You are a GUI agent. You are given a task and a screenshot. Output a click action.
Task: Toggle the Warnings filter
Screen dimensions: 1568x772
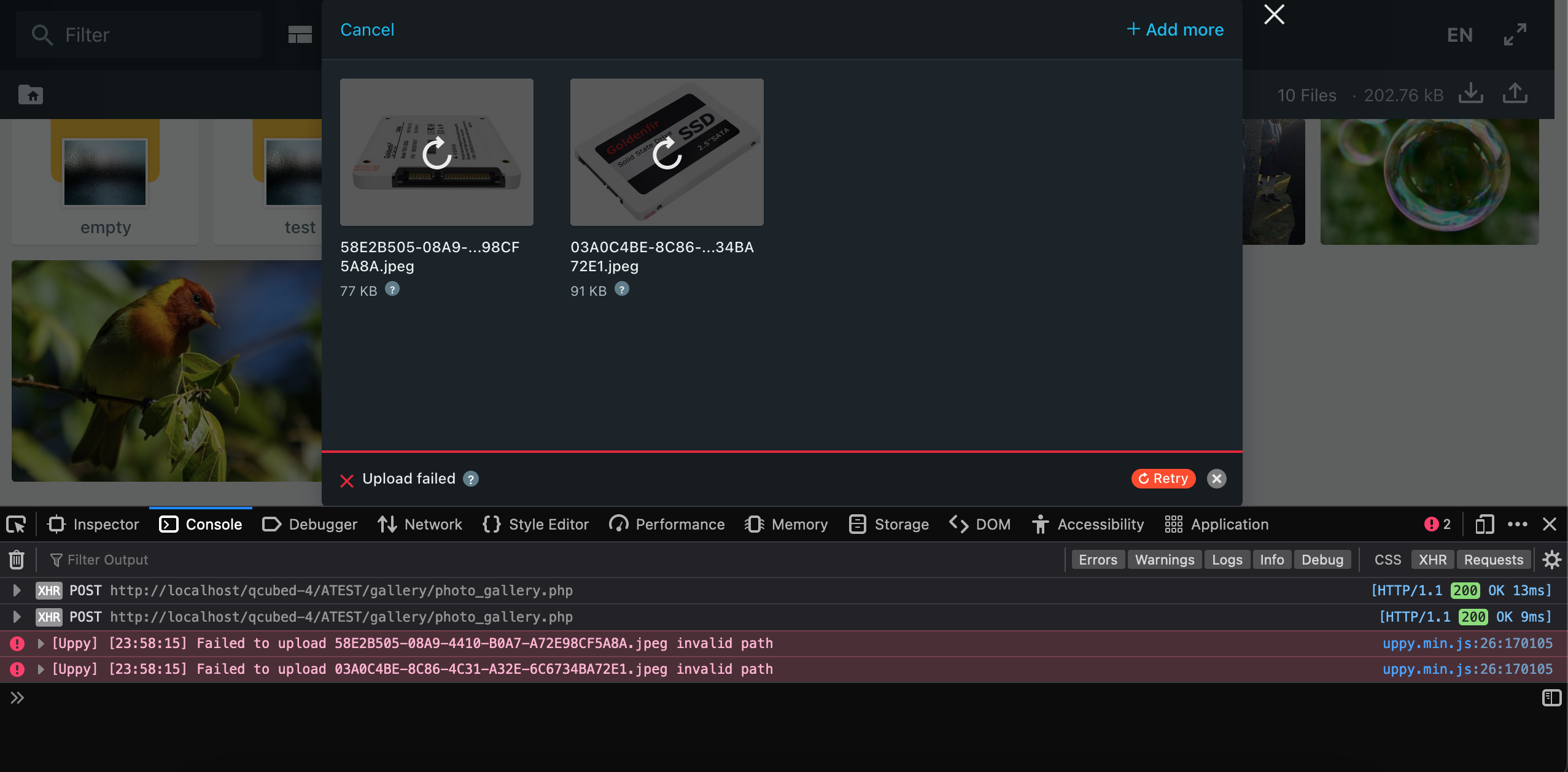1165,560
